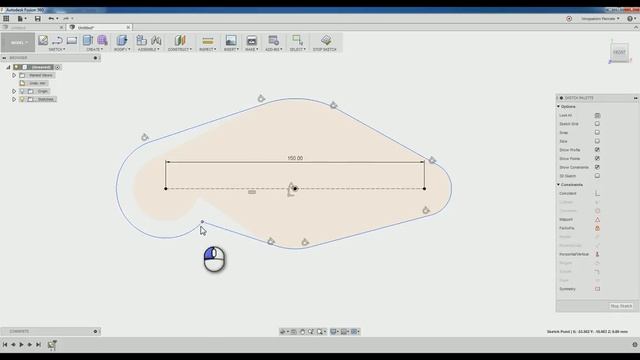Screen dimensions: 640x360
Task: Enable the 3D Sketch checkbox
Action: pyautogui.click(x=597, y=176)
